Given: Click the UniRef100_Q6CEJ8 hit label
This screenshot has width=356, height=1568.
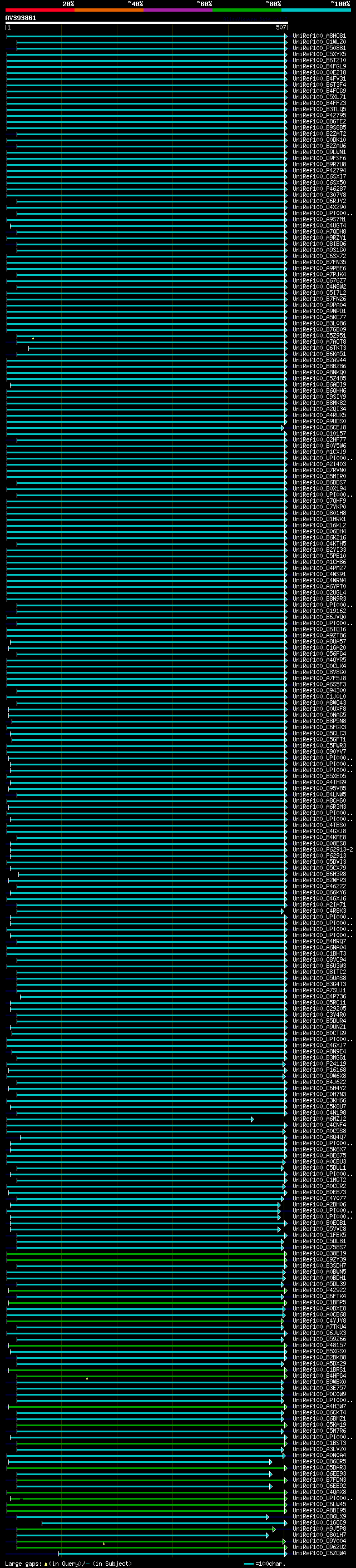Looking at the screenshot, I should coord(319,427).
